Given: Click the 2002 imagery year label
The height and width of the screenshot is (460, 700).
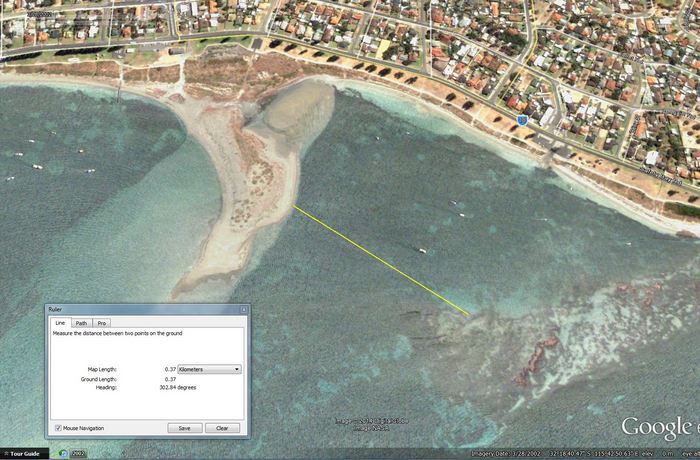Looking at the screenshot, I should [77, 453].
